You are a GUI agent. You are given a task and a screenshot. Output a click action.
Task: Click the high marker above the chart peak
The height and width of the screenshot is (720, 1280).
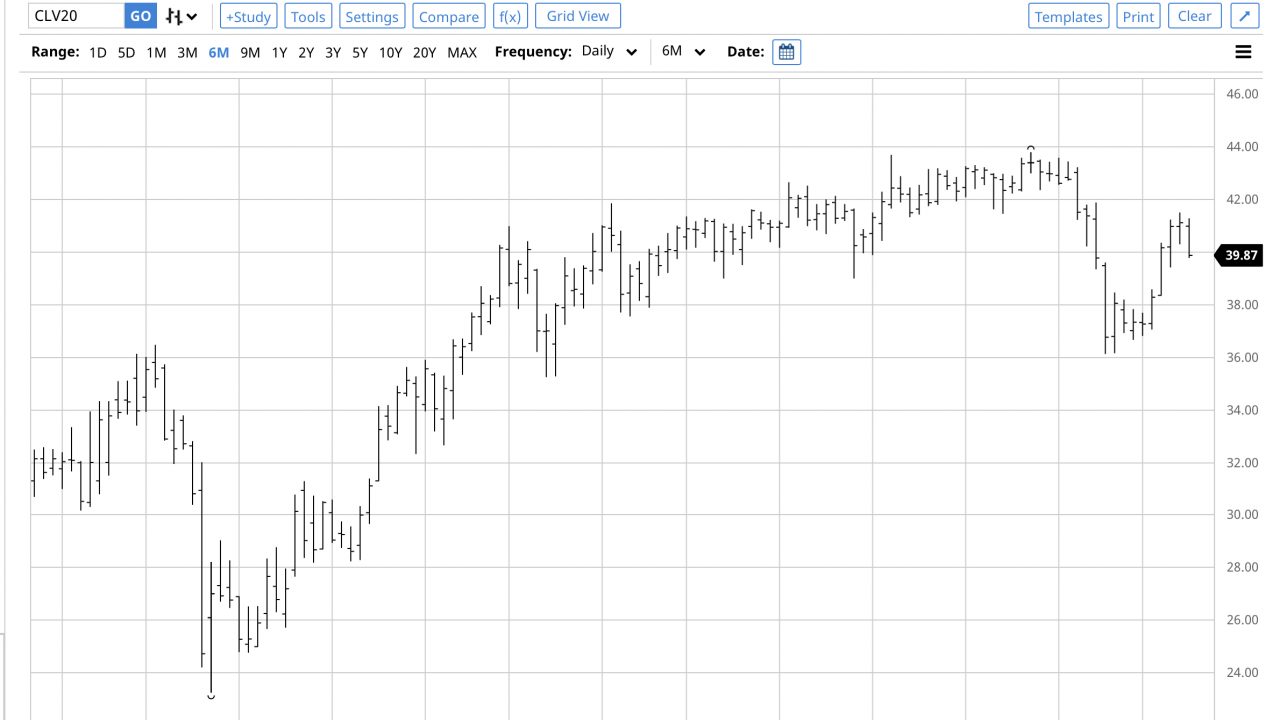tap(1031, 149)
